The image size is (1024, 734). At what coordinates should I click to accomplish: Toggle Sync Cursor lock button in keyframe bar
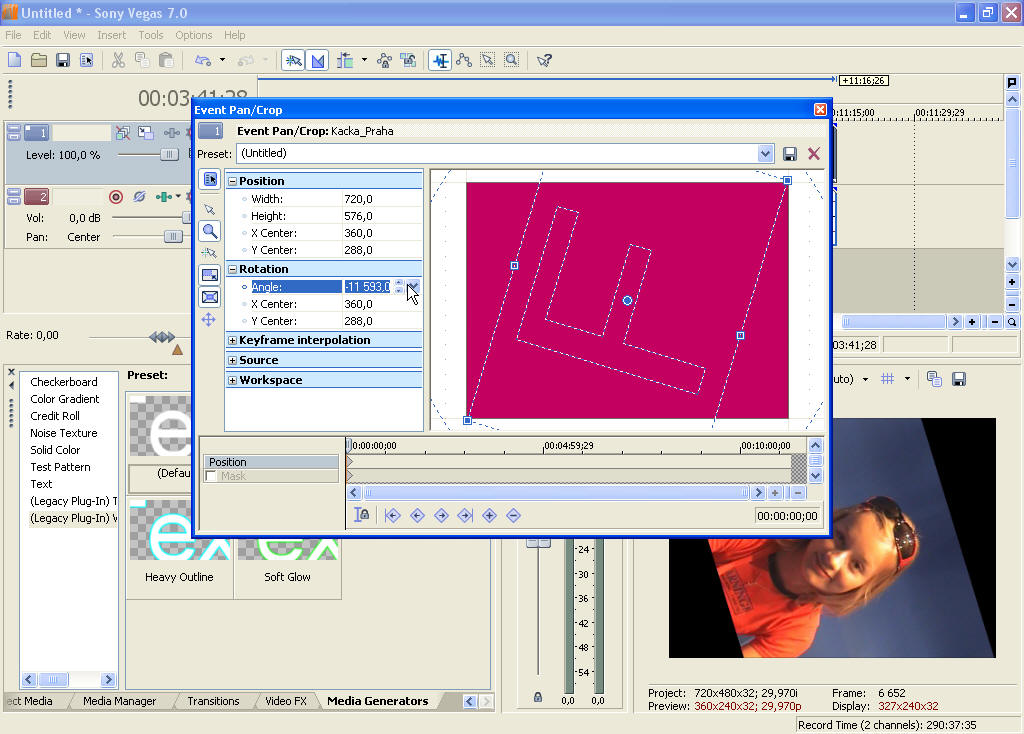[x=362, y=515]
